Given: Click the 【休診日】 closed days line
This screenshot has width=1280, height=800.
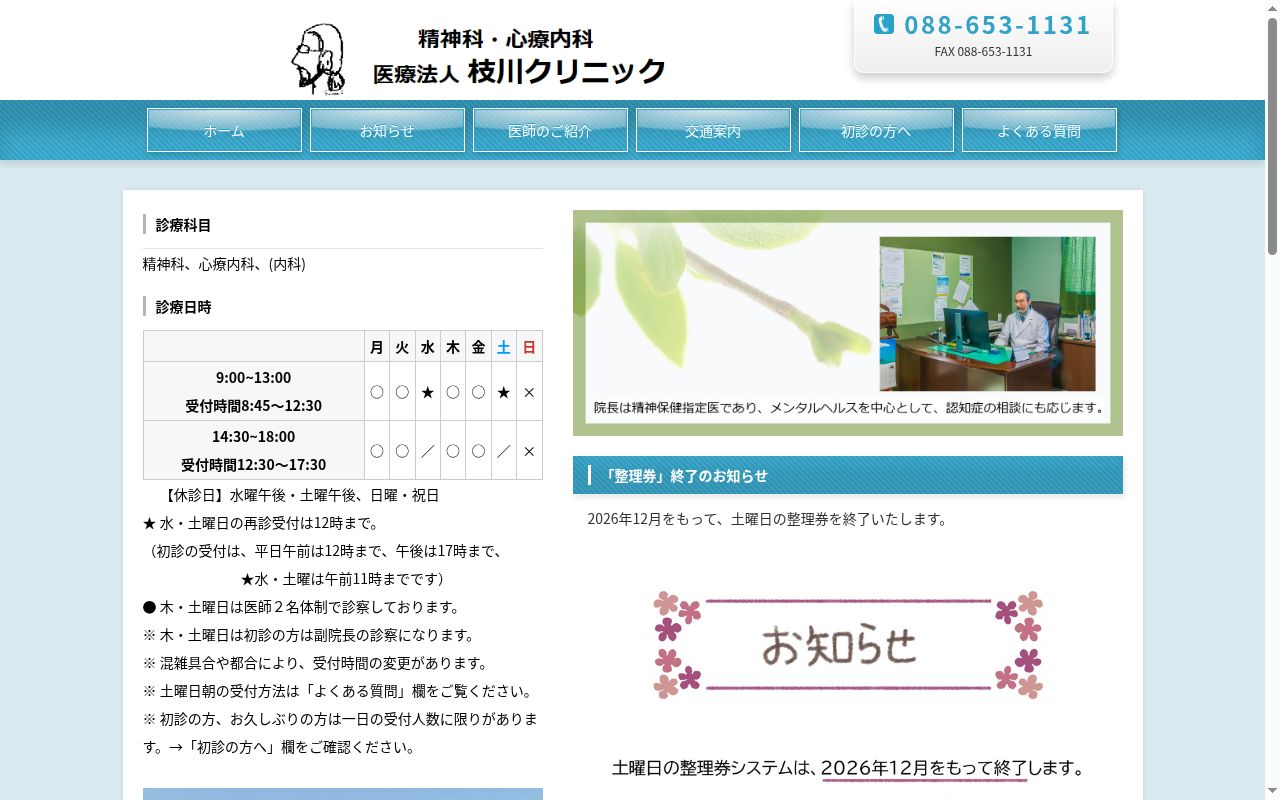Looking at the screenshot, I should click(298, 495).
